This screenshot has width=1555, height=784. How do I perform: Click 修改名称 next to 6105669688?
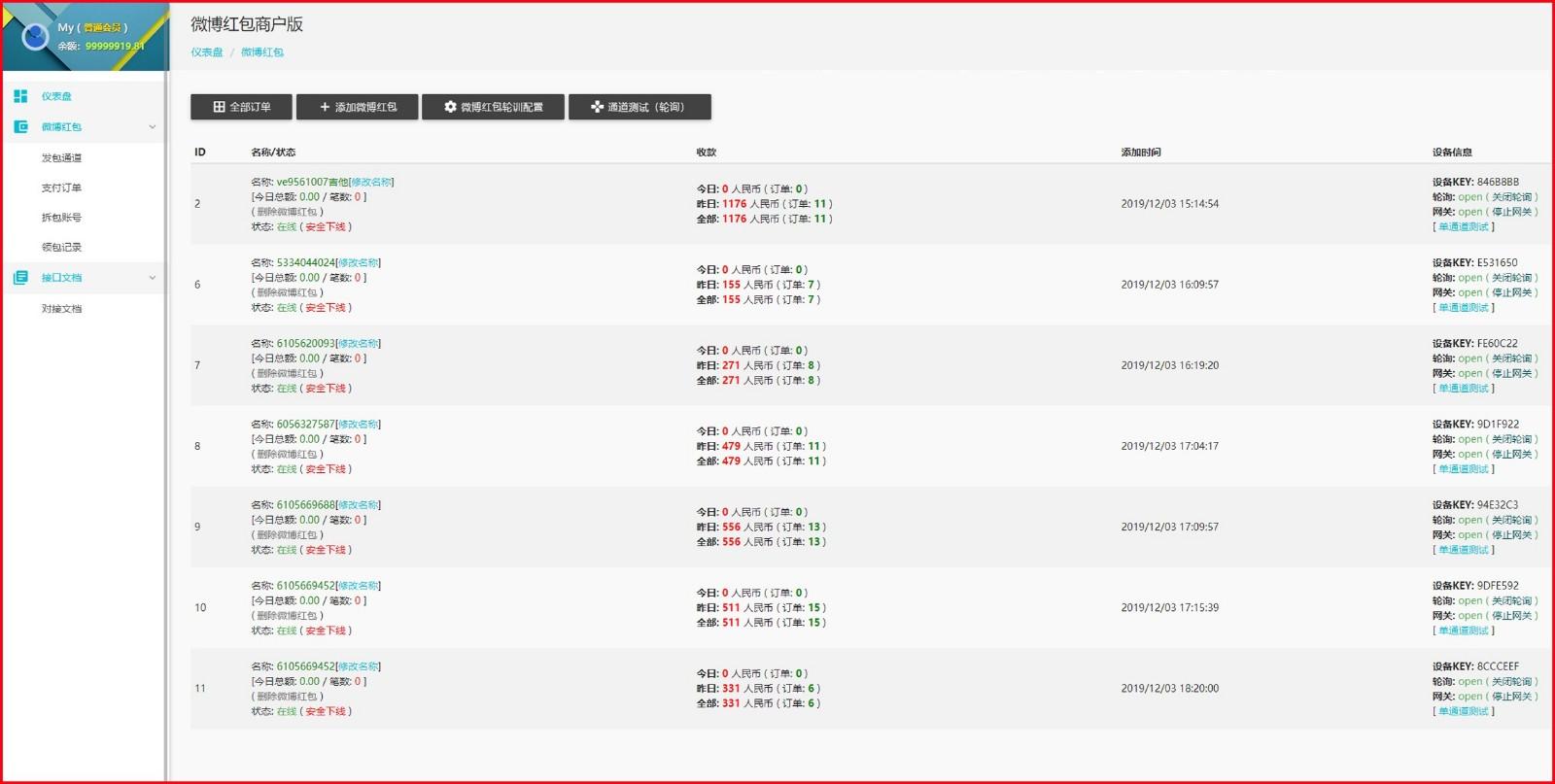[x=359, y=504]
